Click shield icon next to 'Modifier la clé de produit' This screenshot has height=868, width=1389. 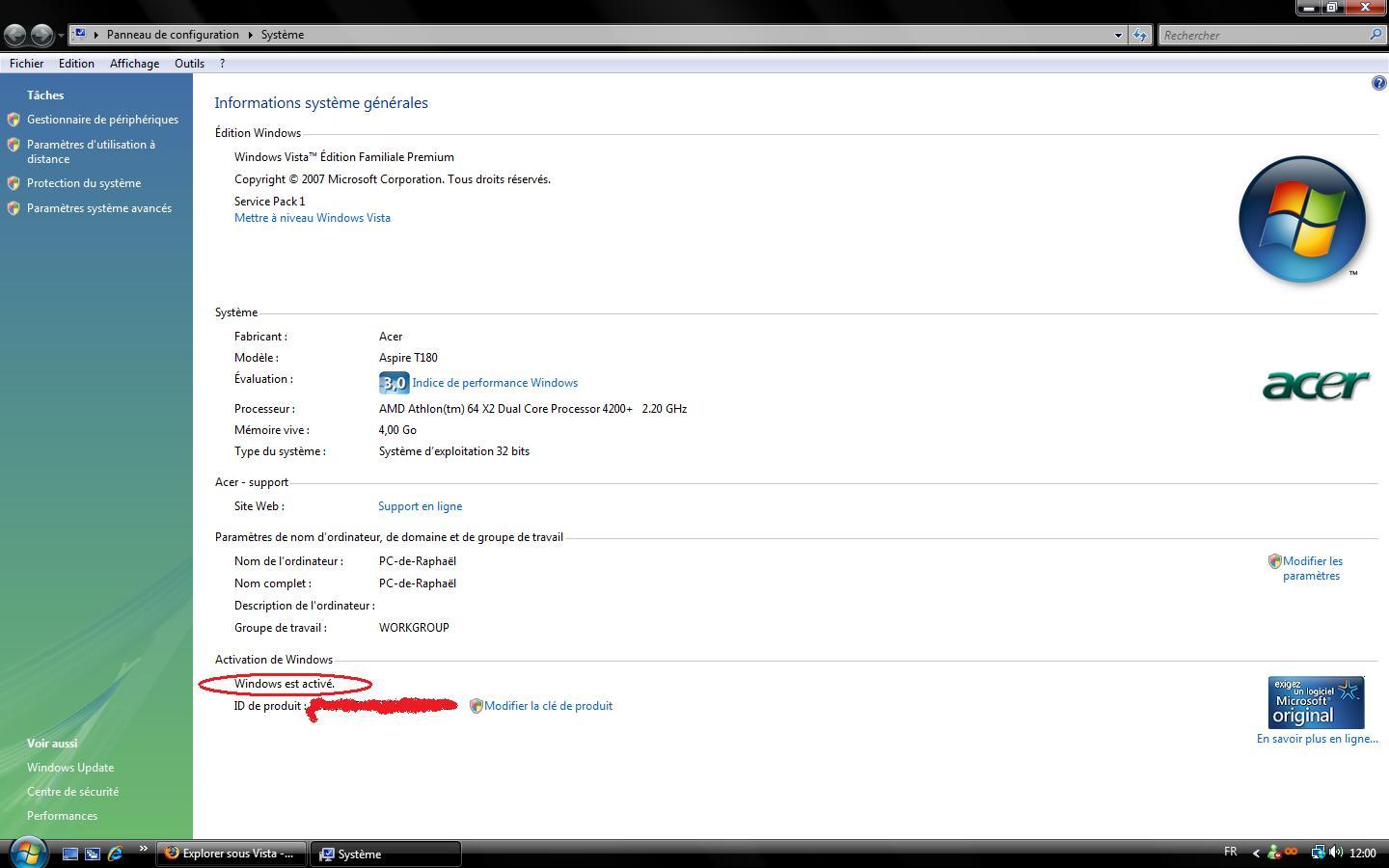tap(476, 706)
